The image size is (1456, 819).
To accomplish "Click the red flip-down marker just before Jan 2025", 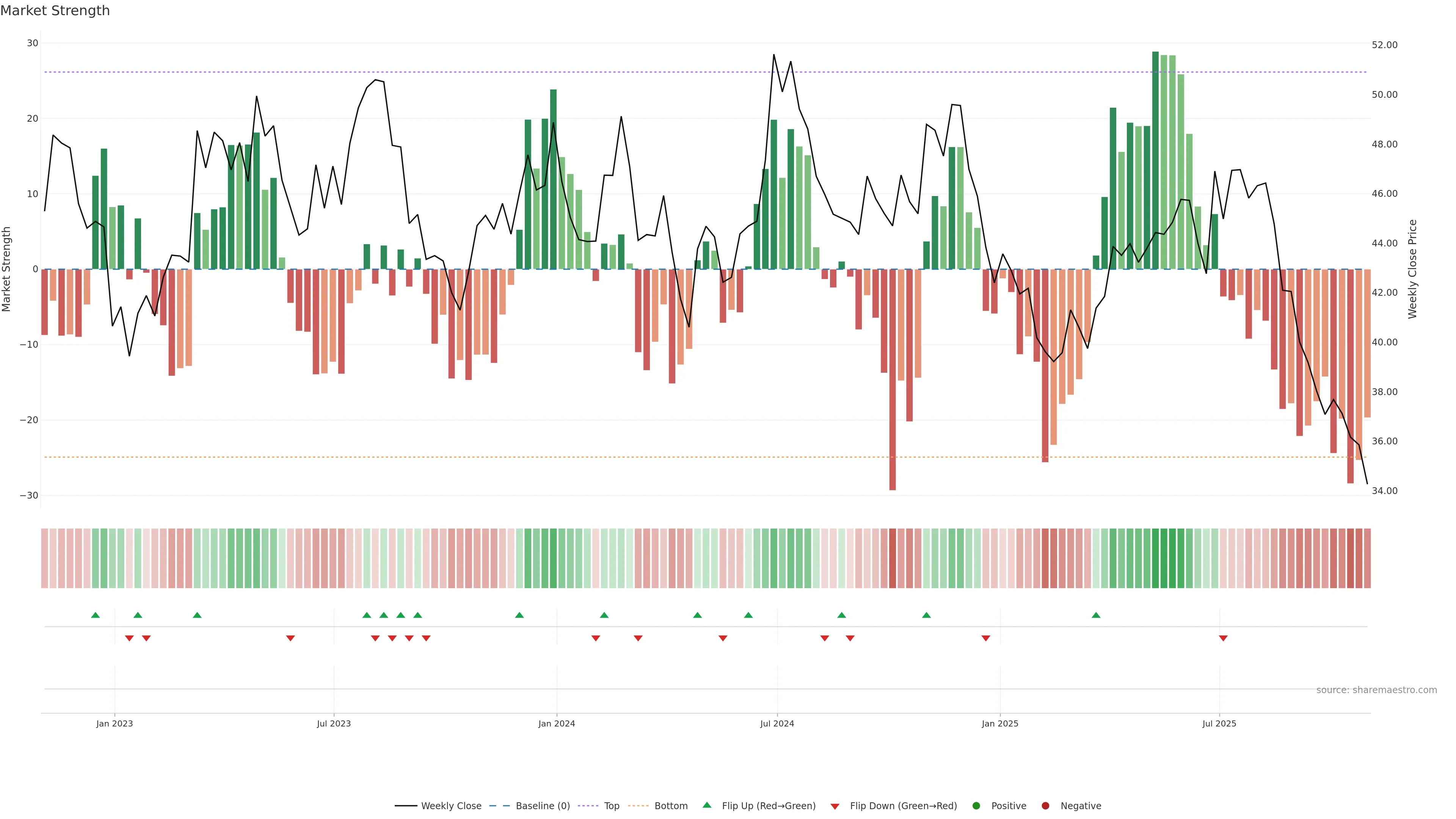I will coord(986,638).
